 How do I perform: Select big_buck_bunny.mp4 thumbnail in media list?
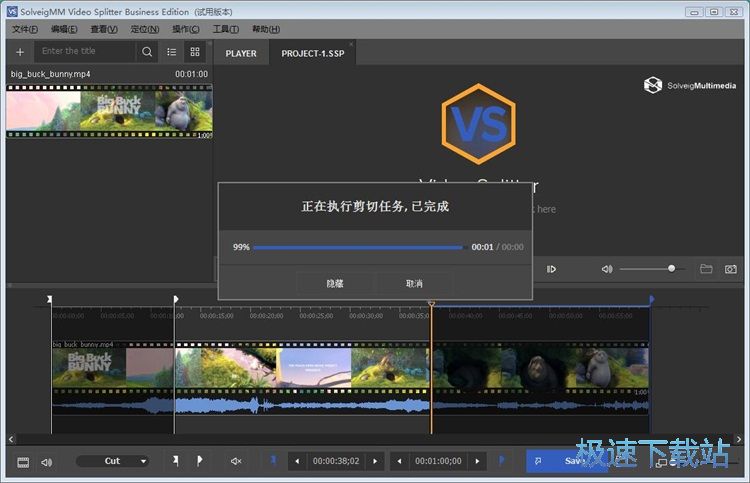coord(109,111)
